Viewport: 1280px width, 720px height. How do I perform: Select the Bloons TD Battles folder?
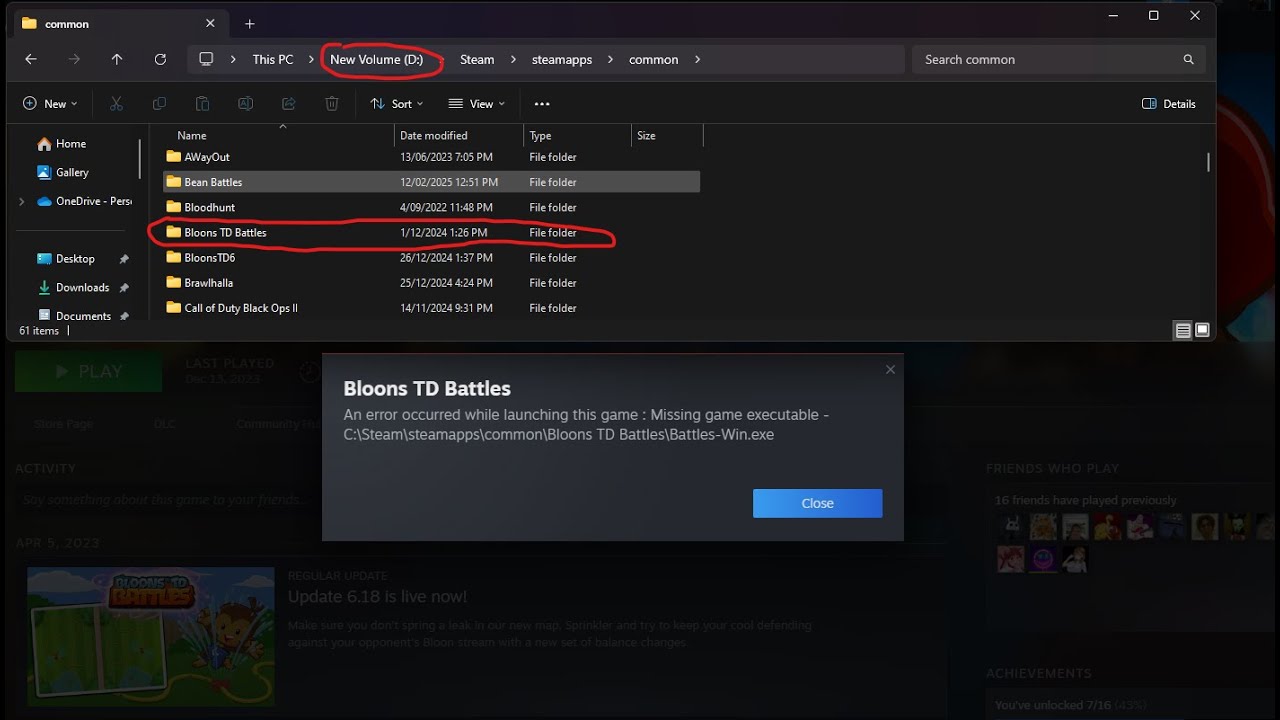(431, 233)
